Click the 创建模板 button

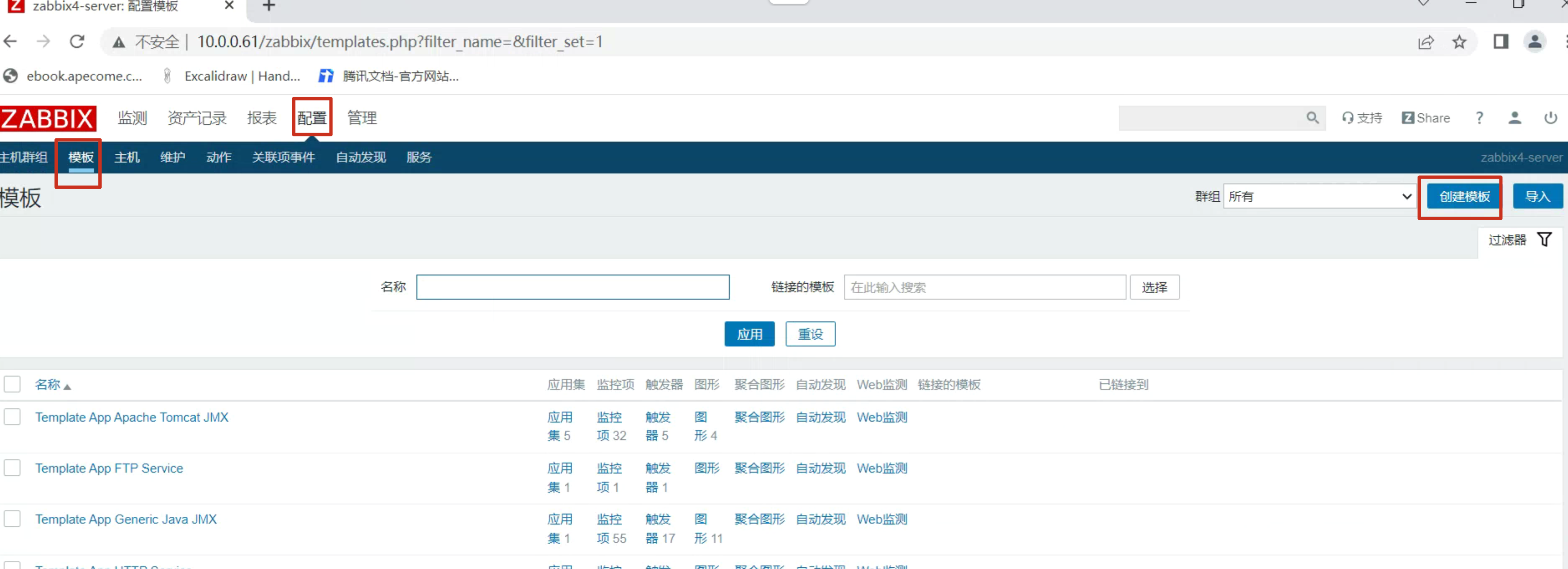(x=1464, y=196)
